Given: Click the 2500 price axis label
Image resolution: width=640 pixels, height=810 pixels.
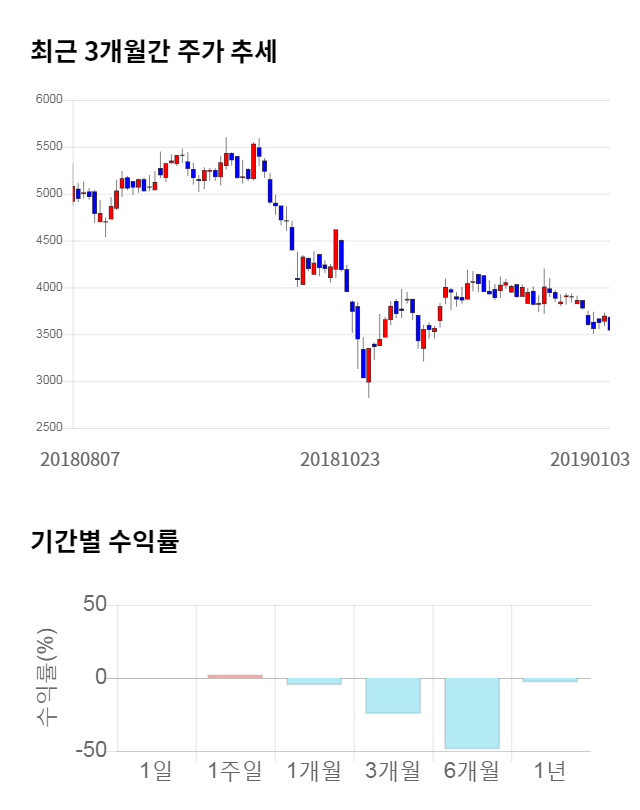Looking at the screenshot, I should 49,428.
